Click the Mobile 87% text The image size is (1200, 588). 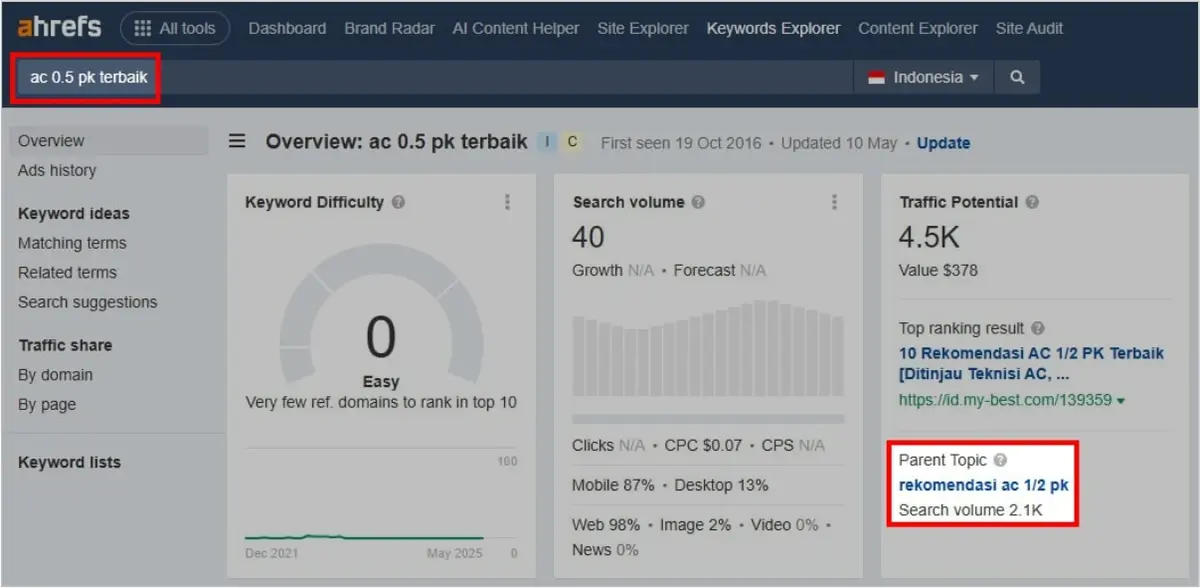613,485
